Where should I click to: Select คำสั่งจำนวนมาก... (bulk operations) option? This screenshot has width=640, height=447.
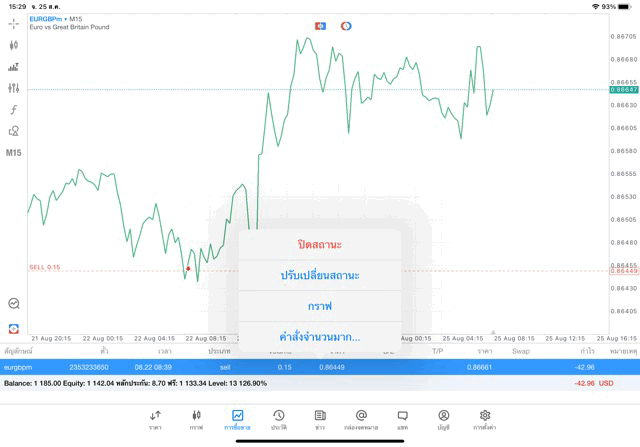[320, 336]
